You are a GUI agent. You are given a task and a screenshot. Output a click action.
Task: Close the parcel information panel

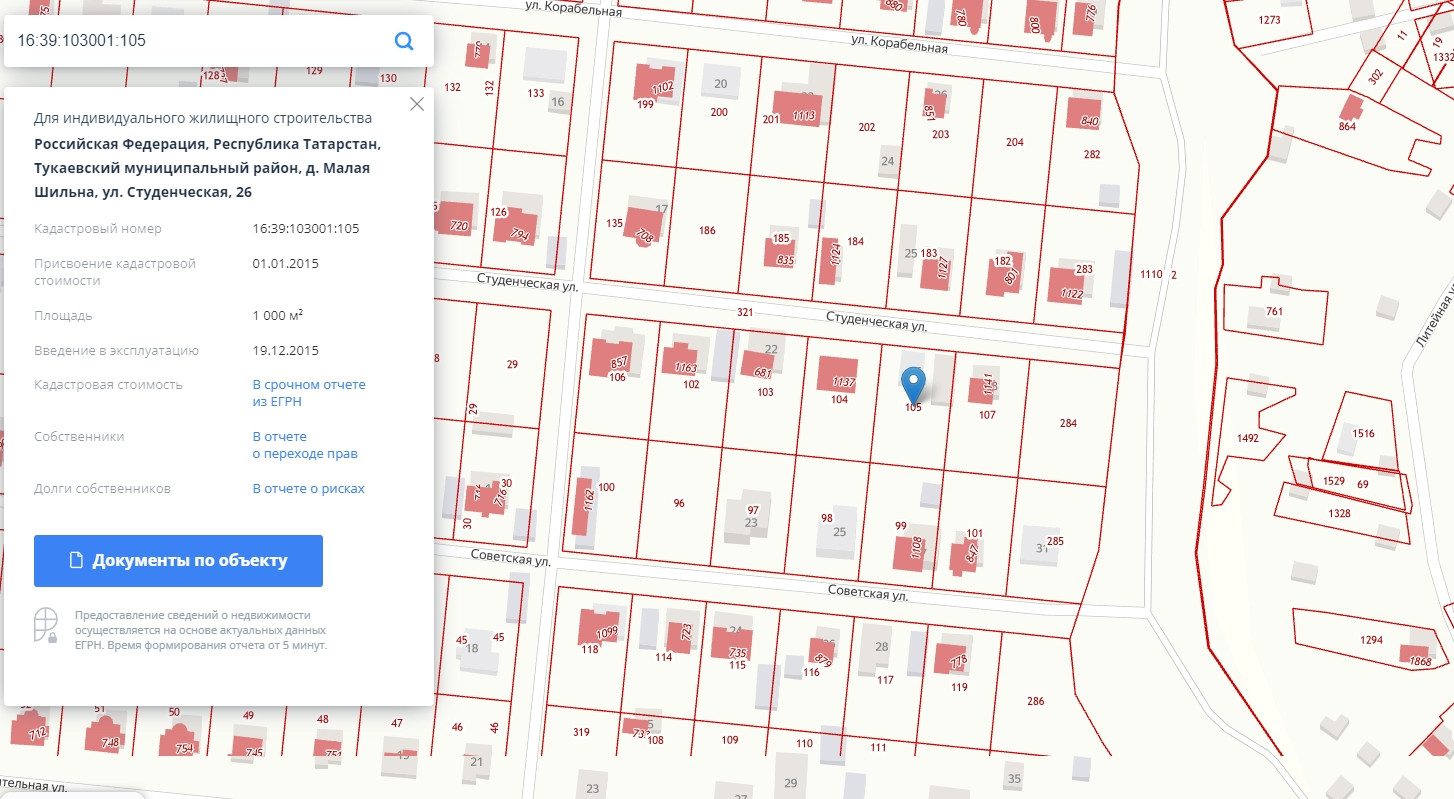click(417, 104)
